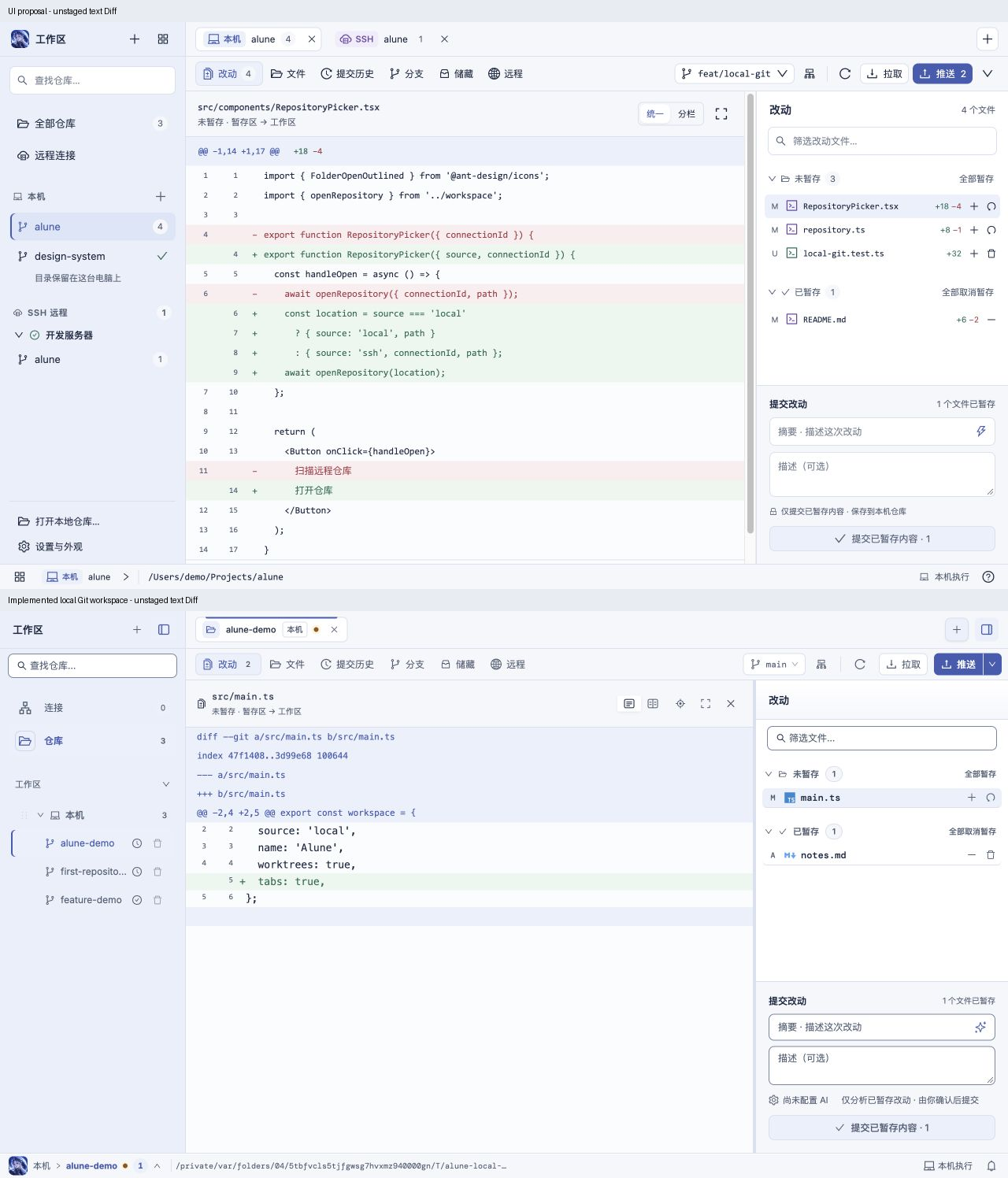
Task: Collapse 未暂存 3 group in proposal
Action: click(x=773, y=180)
